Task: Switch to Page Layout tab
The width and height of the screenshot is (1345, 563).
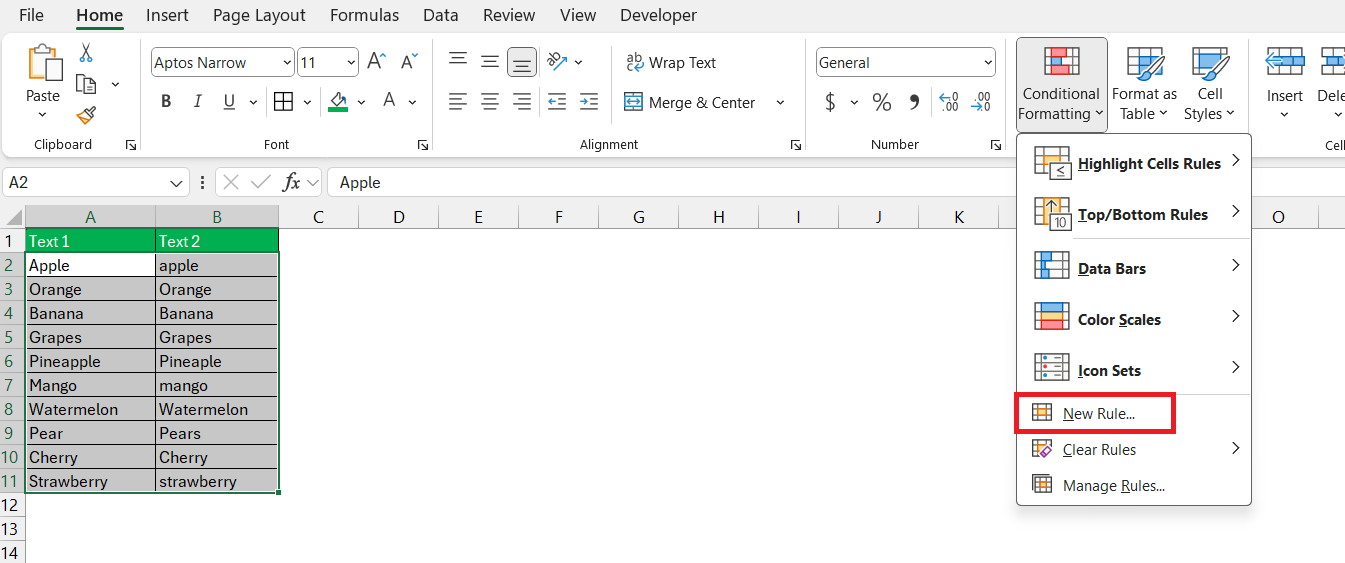Action: click(259, 15)
